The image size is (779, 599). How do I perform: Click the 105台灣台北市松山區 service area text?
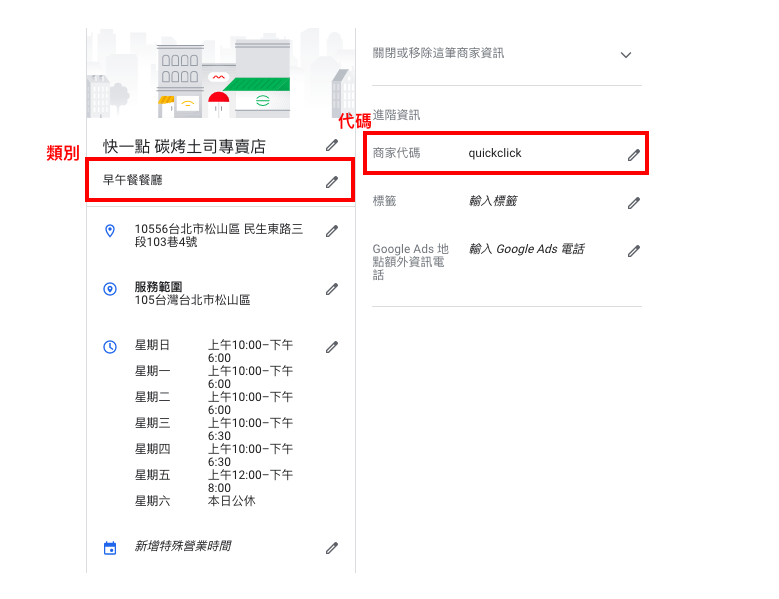pyautogui.click(x=192, y=300)
